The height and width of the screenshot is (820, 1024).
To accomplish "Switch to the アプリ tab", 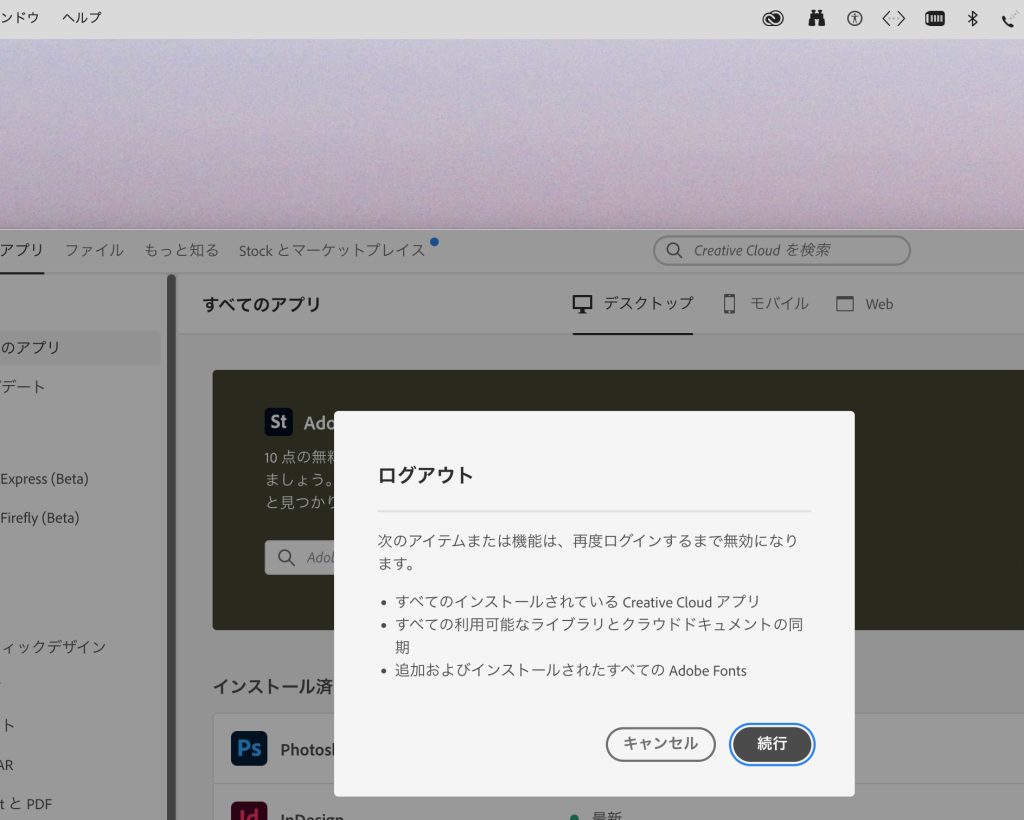I will coord(22,250).
